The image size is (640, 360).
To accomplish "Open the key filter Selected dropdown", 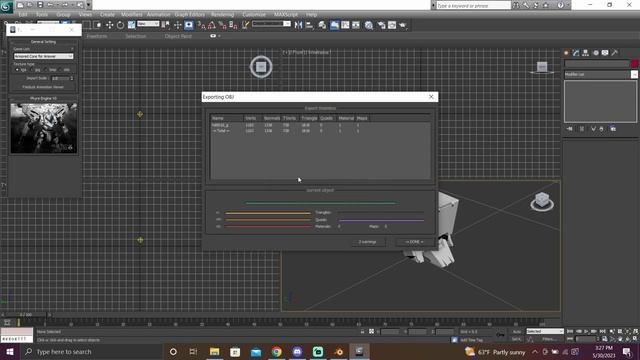I will [544, 331].
